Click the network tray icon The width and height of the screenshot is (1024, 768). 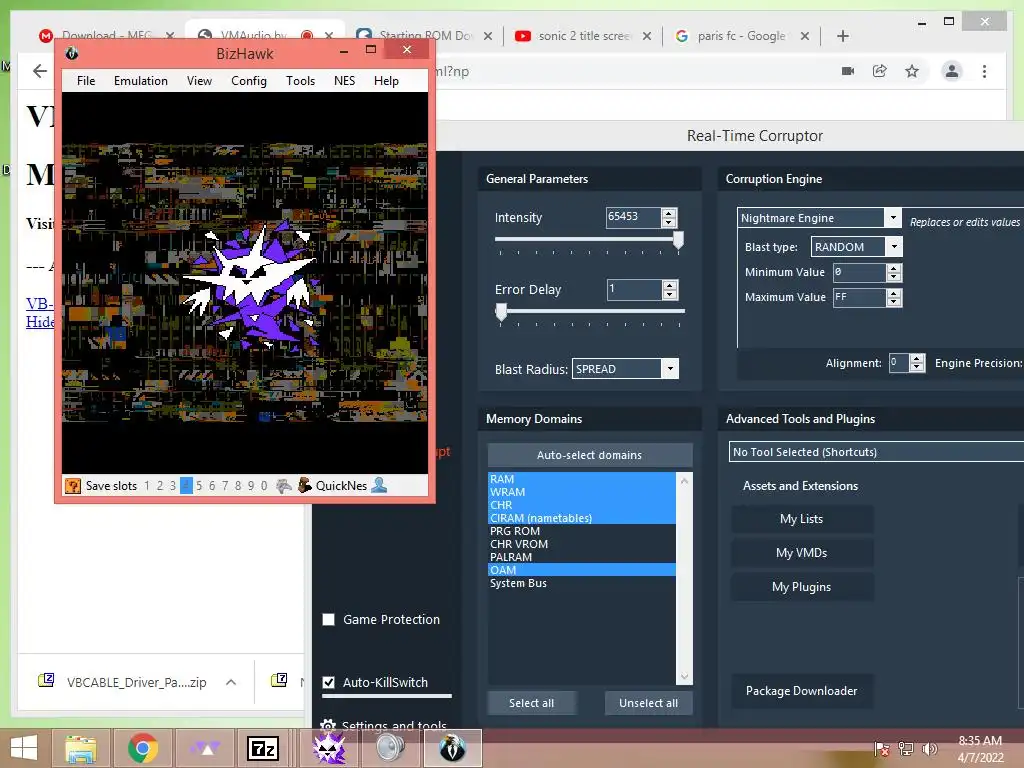[905, 748]
